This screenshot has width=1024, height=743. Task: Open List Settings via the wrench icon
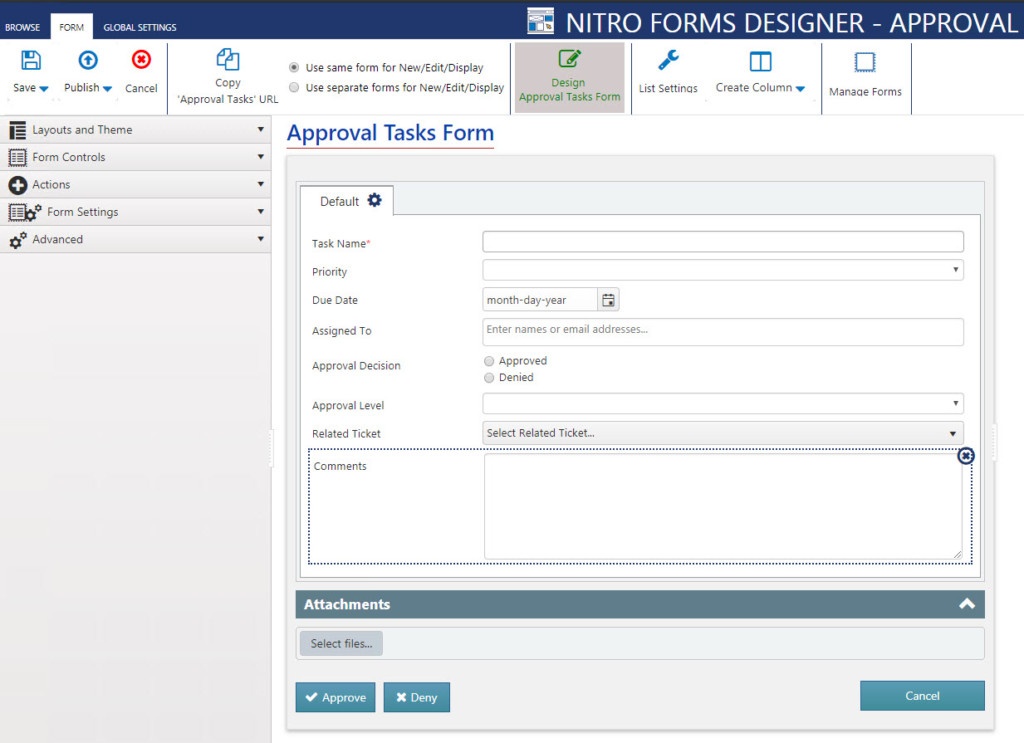pos(668,60)
